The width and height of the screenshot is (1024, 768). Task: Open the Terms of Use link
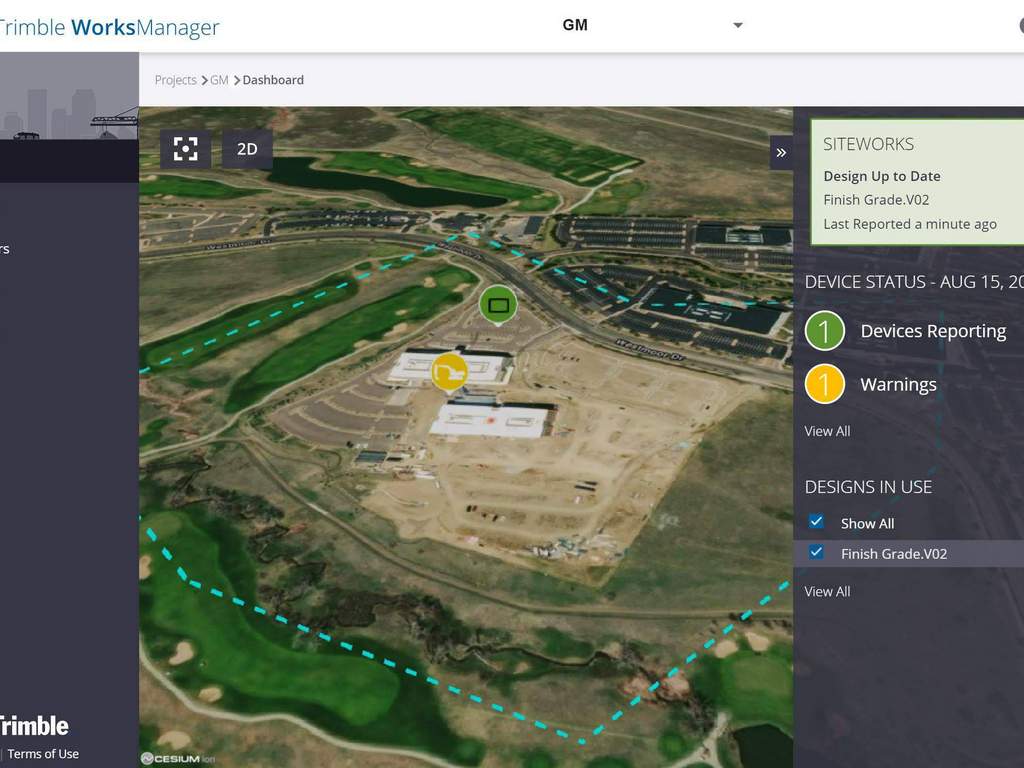[43, 754]
